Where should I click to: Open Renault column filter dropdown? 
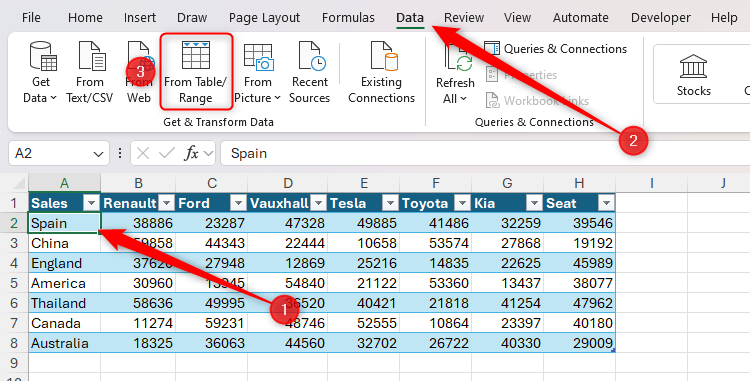tap(166, 203)
